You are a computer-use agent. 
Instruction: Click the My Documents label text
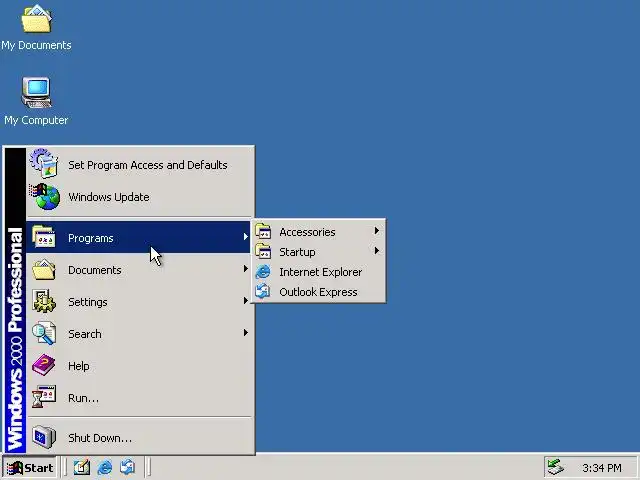click(36, 45)
